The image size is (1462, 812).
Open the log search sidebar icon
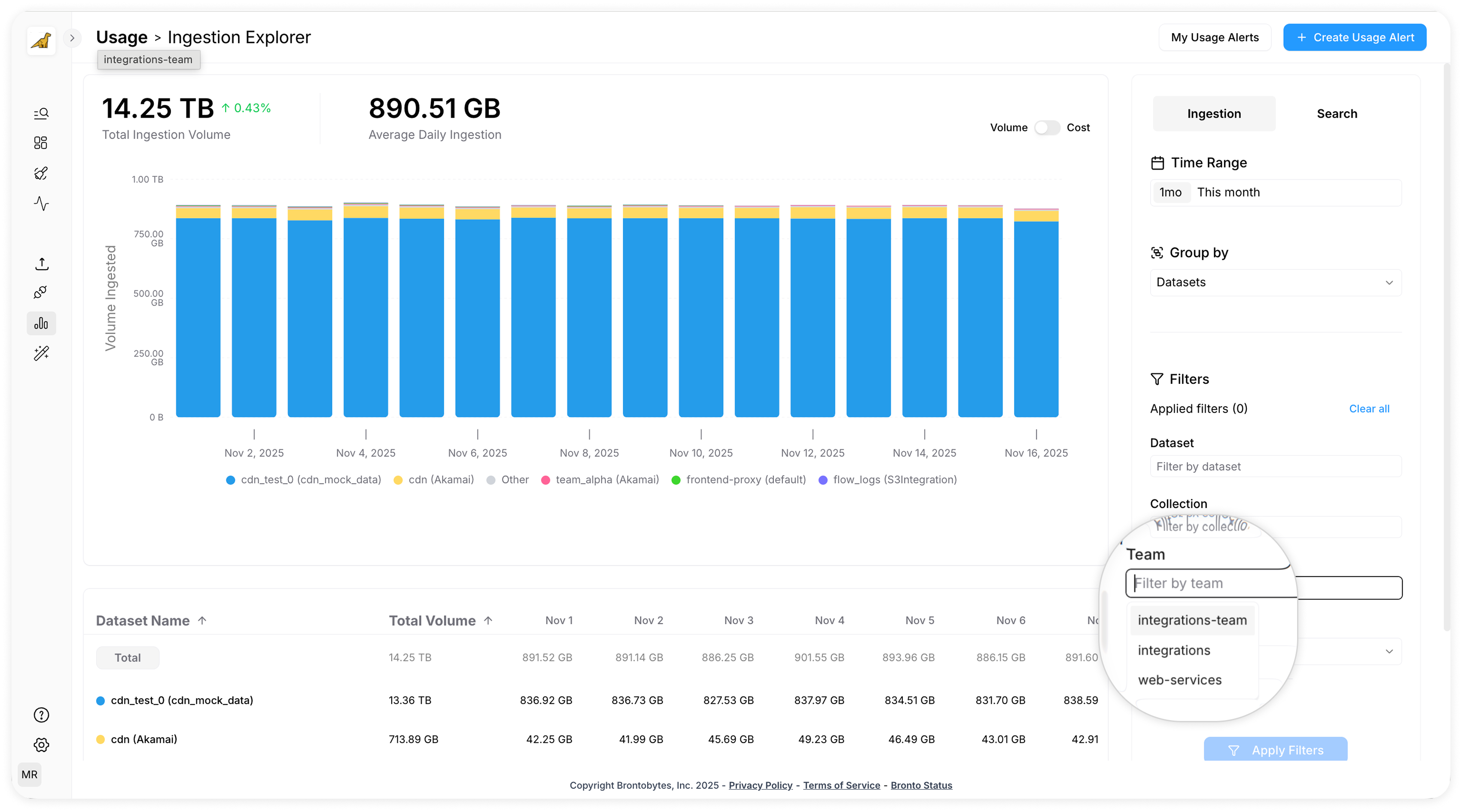41,113
